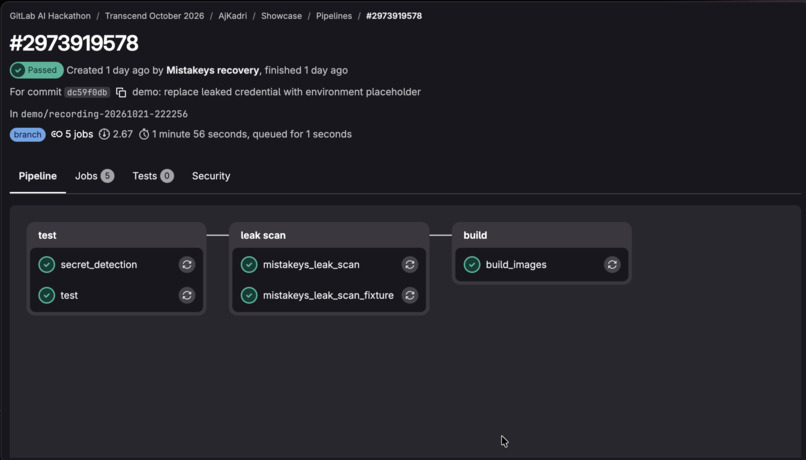Open the test job in test stage

click(x=69, y=296)
